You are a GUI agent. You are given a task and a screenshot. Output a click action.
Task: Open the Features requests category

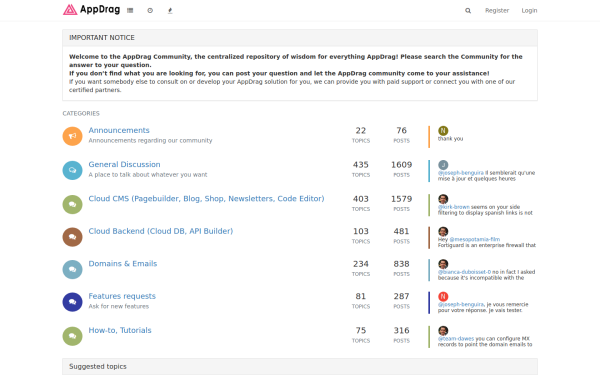(122, 296)
